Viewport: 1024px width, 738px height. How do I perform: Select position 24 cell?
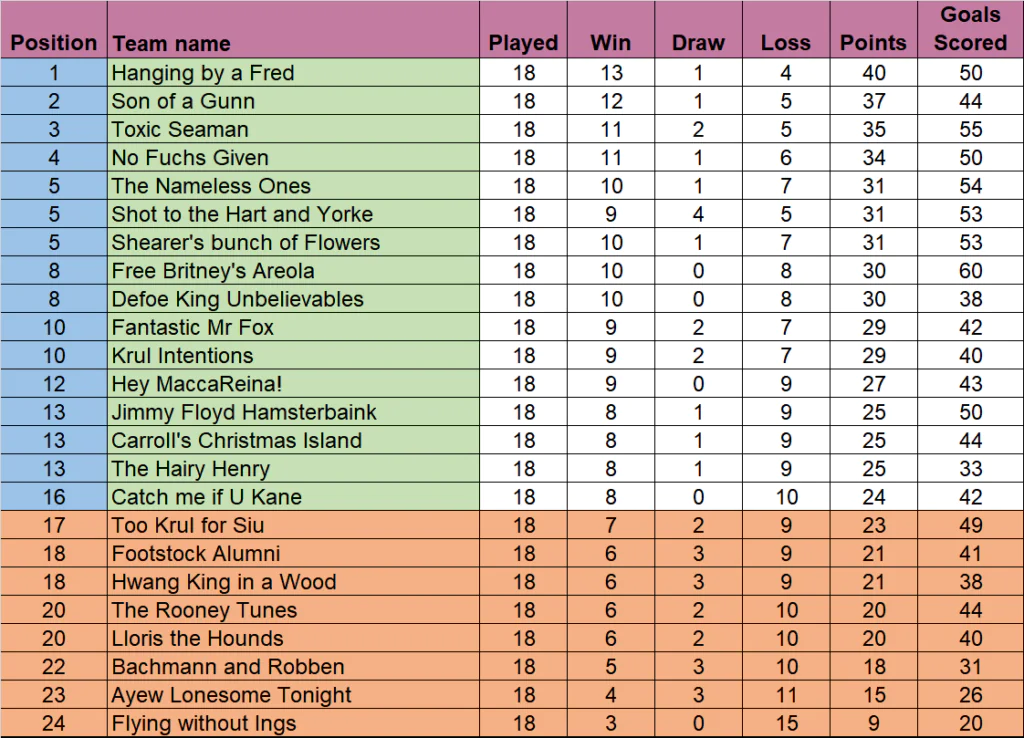pos(54,723)
